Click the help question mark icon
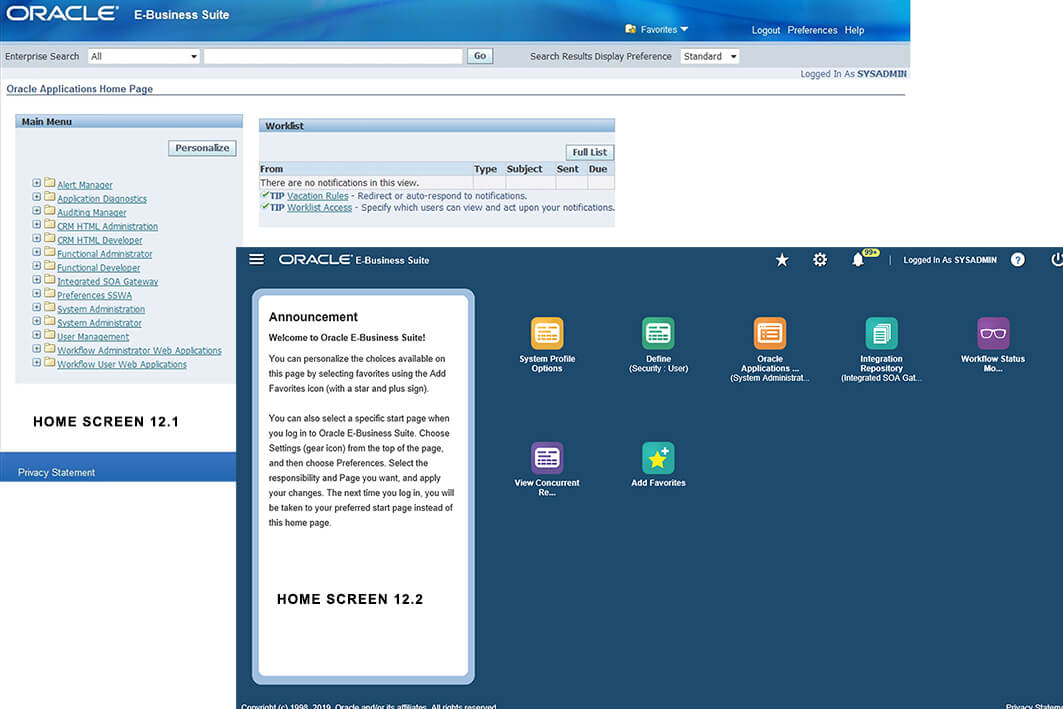 pos(1017,260)
